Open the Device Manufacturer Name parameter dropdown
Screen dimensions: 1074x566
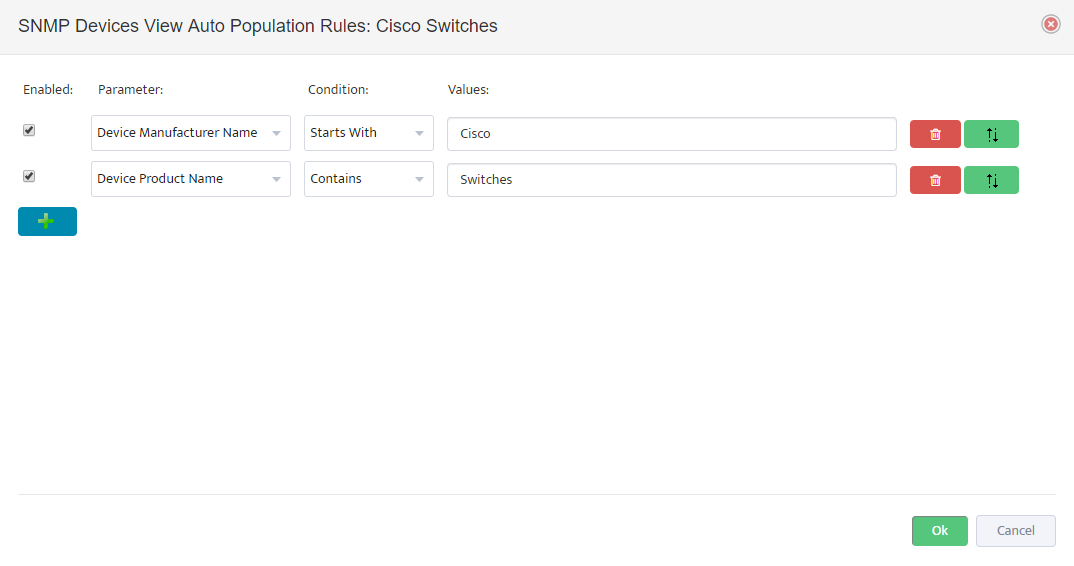[x=190, y=133]
